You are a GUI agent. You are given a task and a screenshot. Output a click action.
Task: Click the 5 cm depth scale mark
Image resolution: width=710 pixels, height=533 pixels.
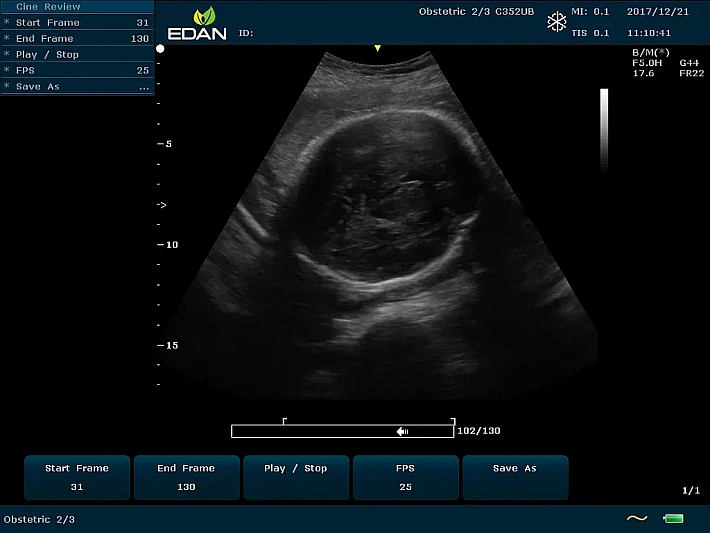(x=165, y=144)
